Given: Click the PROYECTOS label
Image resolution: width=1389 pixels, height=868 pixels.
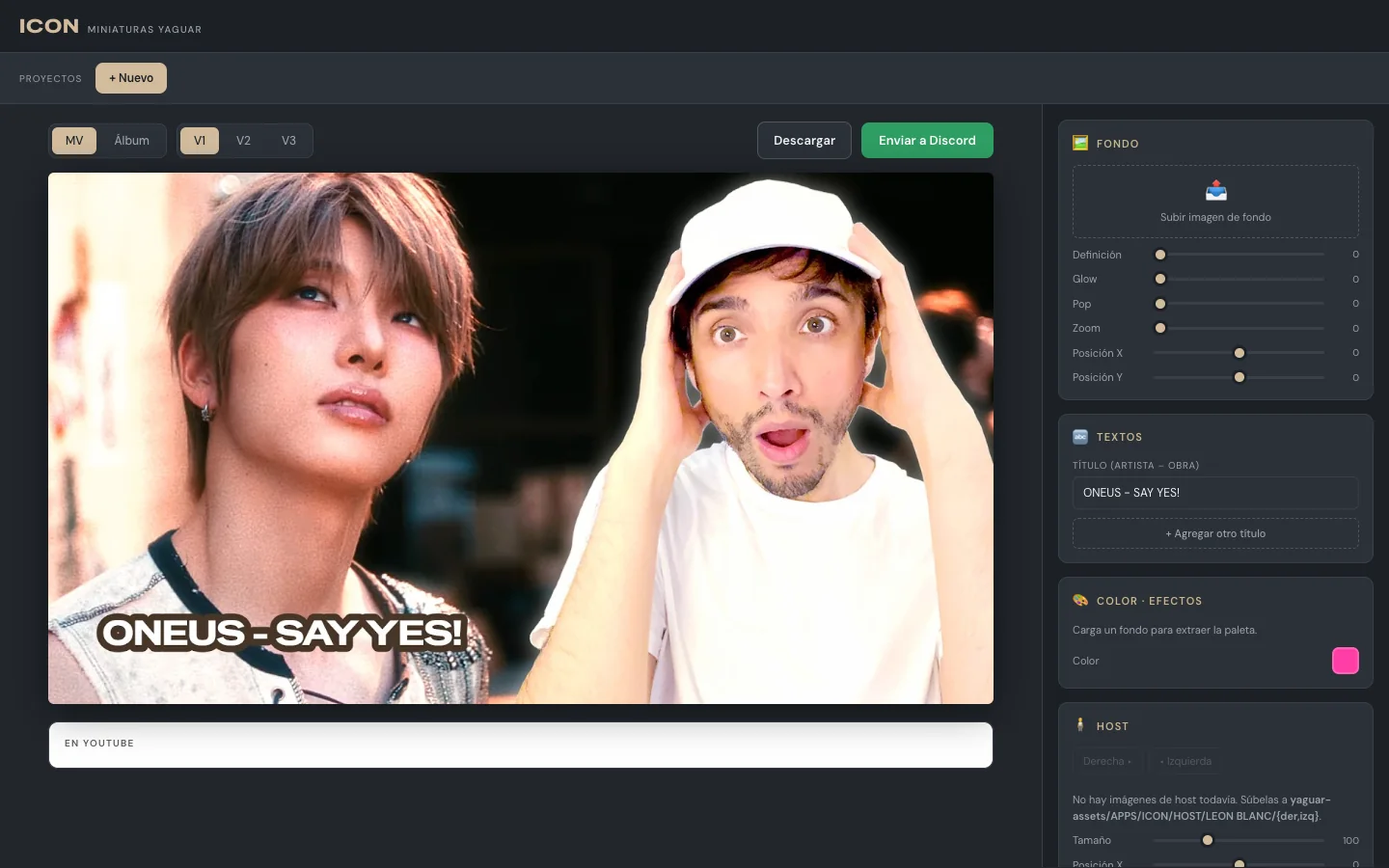Looking at the screenshot, I should 50,79.
